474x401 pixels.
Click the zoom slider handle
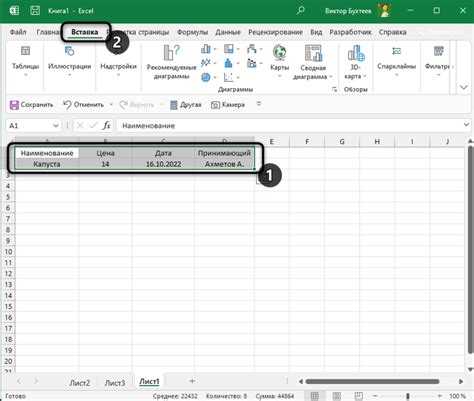[x=407, y=396]
